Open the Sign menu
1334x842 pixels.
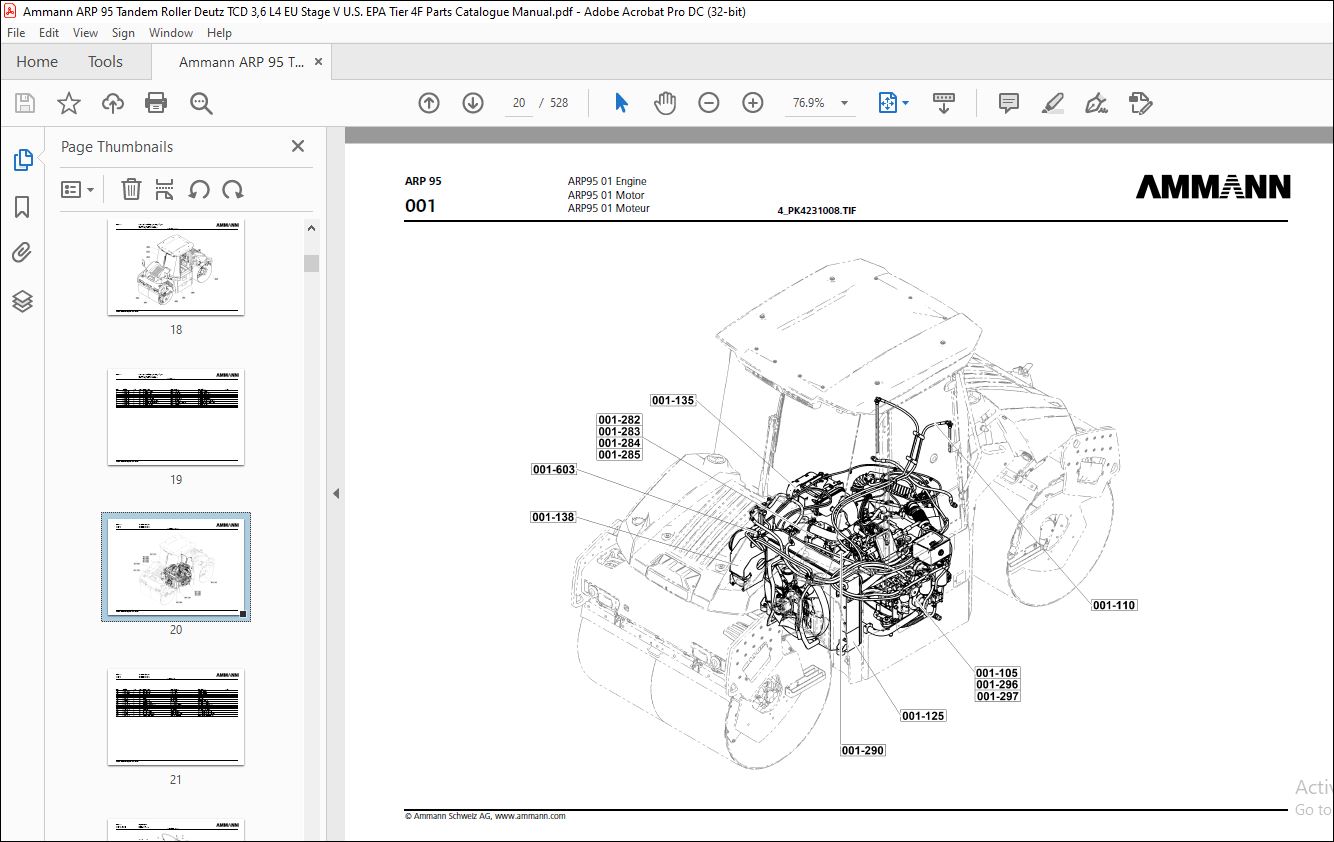(123, 33)
